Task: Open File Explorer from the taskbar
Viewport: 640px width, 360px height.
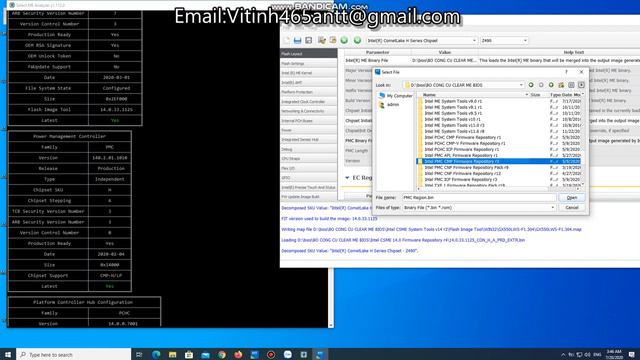Action: pyautogui.click(x=172, y=354)
